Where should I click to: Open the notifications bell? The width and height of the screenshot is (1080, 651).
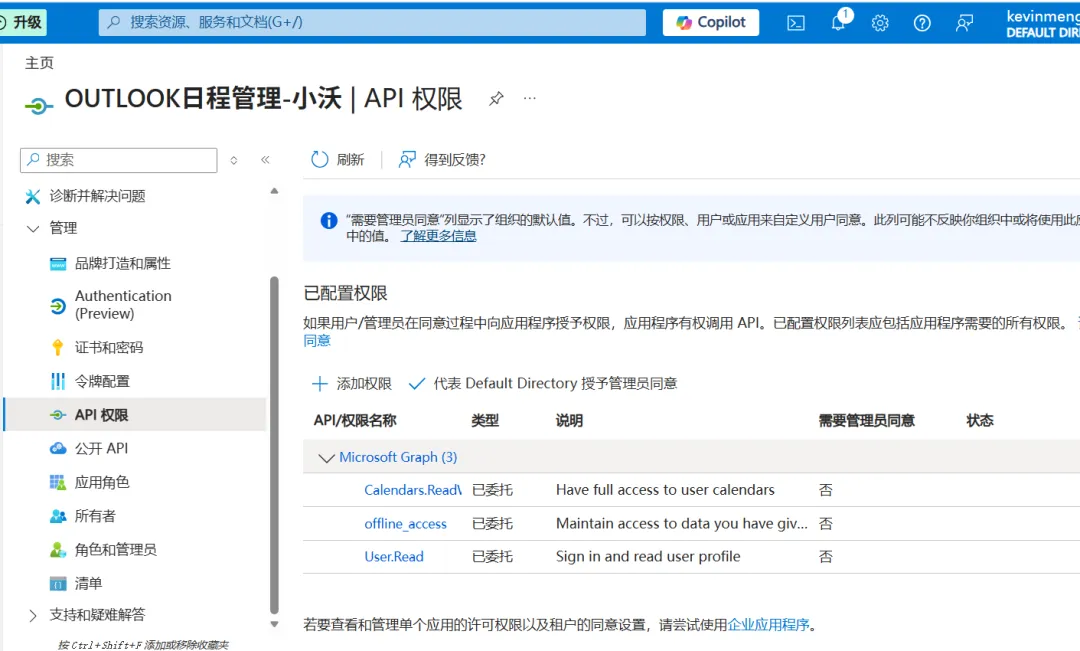(838, 22)
